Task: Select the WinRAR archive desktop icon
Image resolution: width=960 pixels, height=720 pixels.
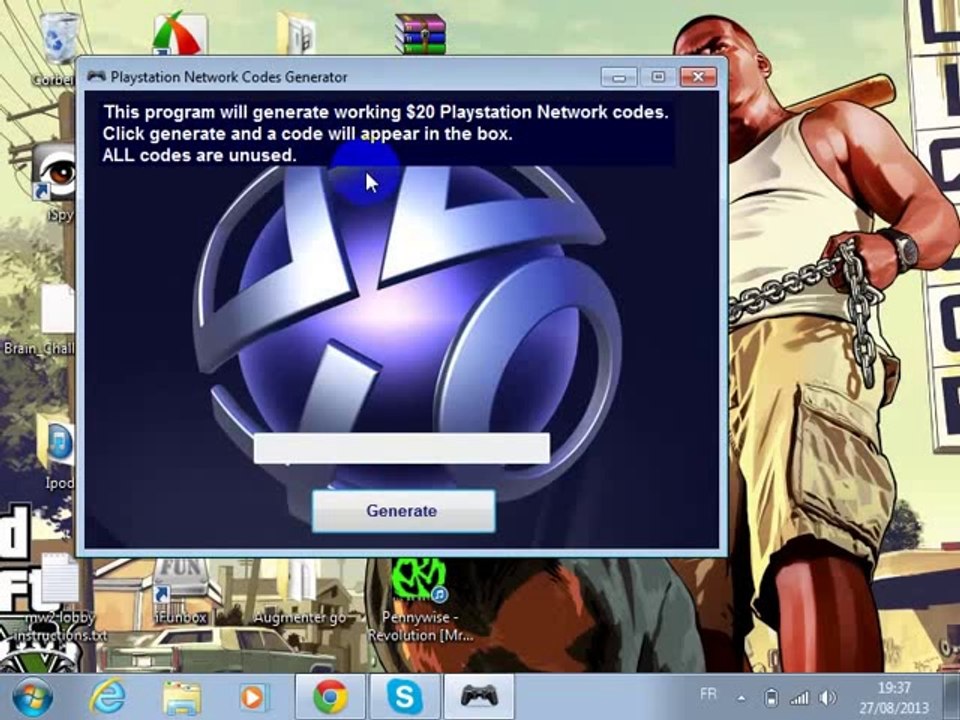Action: tap(421, 34)
